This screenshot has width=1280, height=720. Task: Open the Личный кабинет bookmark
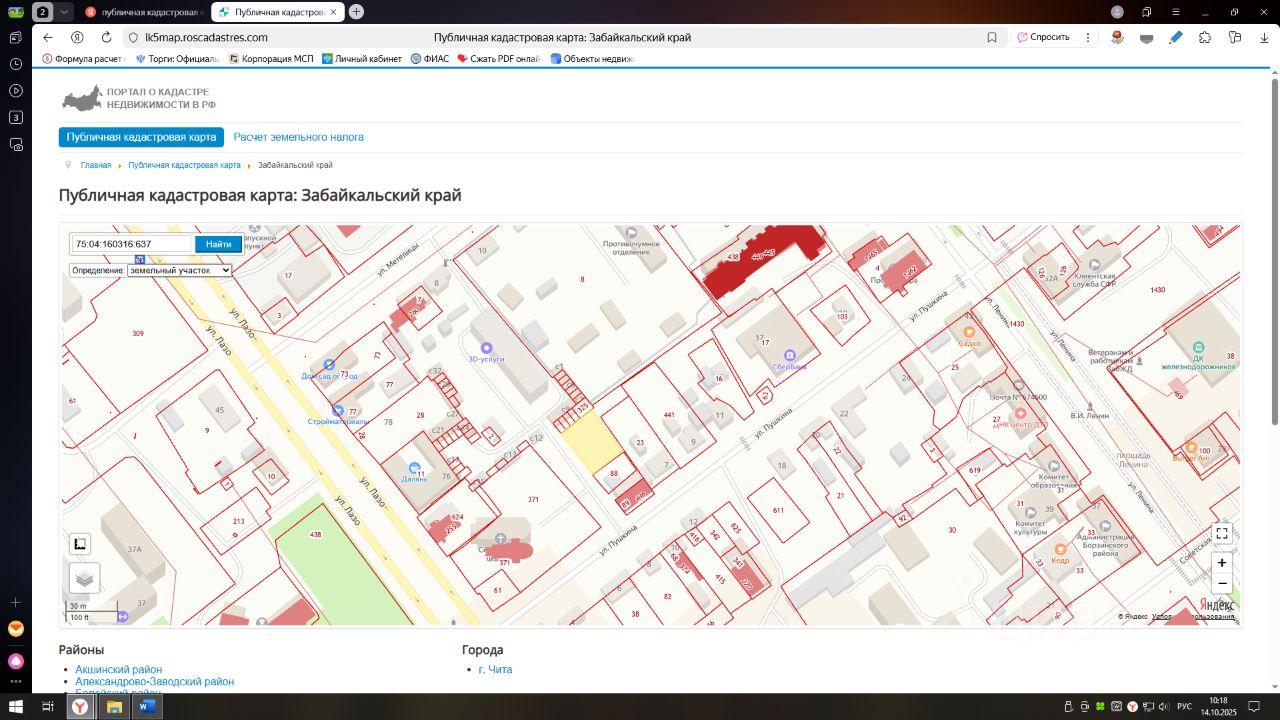click(361, 59)
